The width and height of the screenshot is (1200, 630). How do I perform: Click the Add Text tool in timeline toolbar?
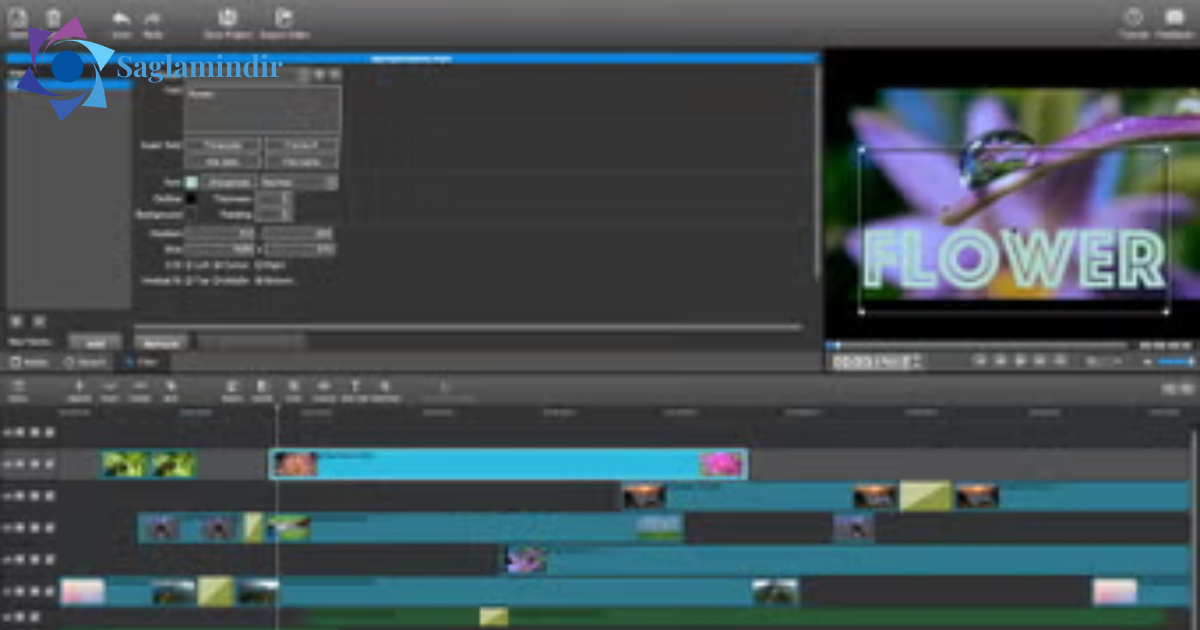(354, 386)
